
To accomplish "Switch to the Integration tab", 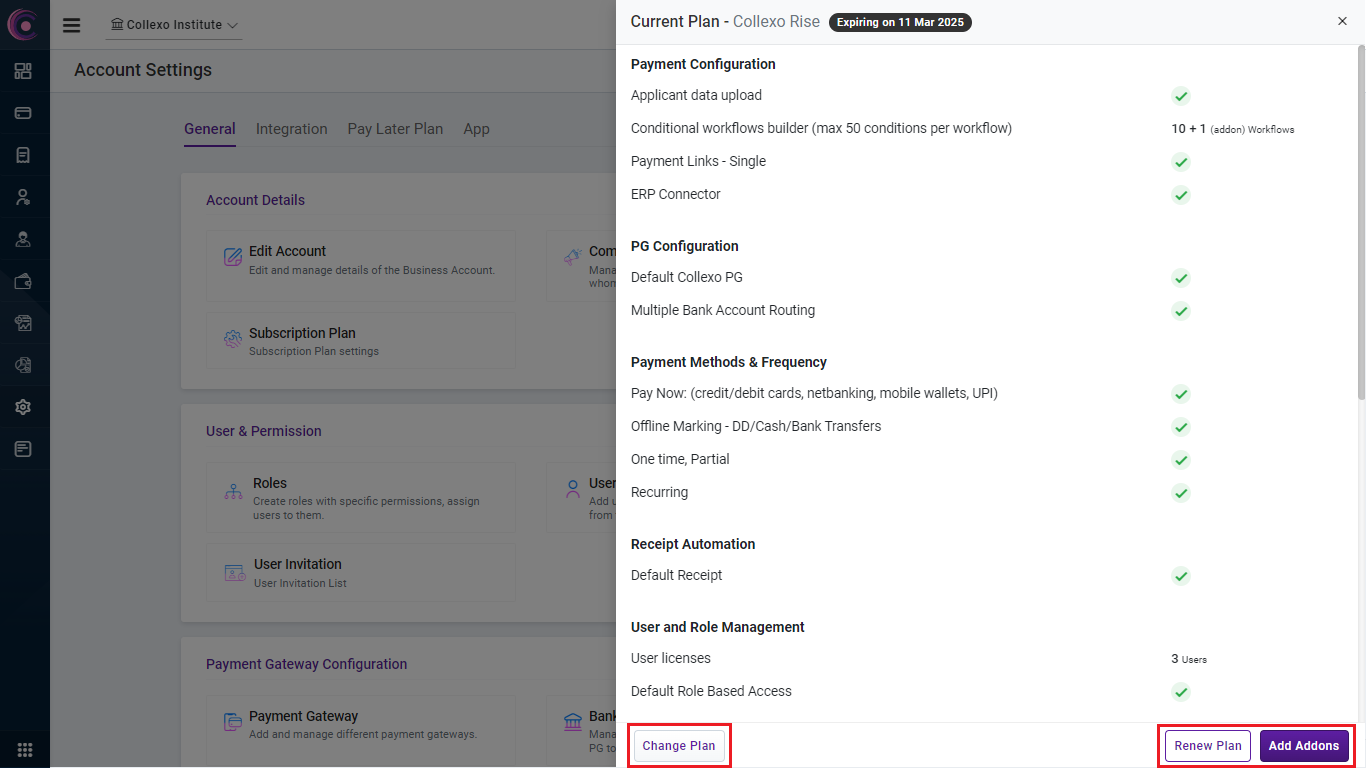I will click(x=291, y=129).
